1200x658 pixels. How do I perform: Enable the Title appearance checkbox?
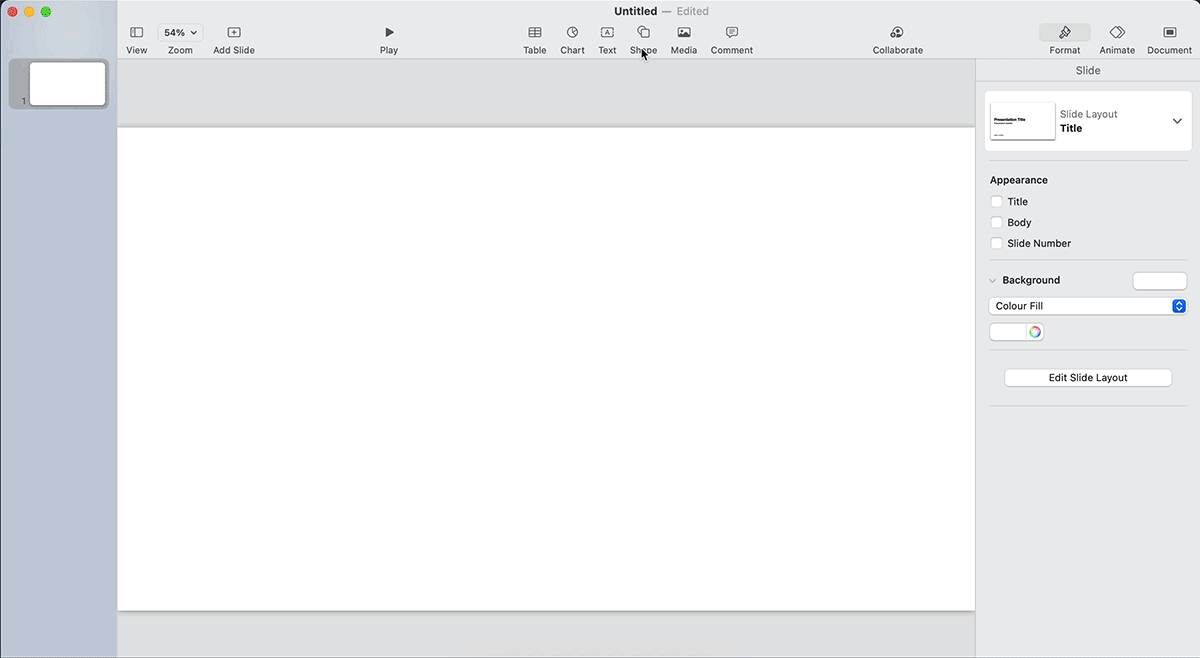tap(996, 201)
